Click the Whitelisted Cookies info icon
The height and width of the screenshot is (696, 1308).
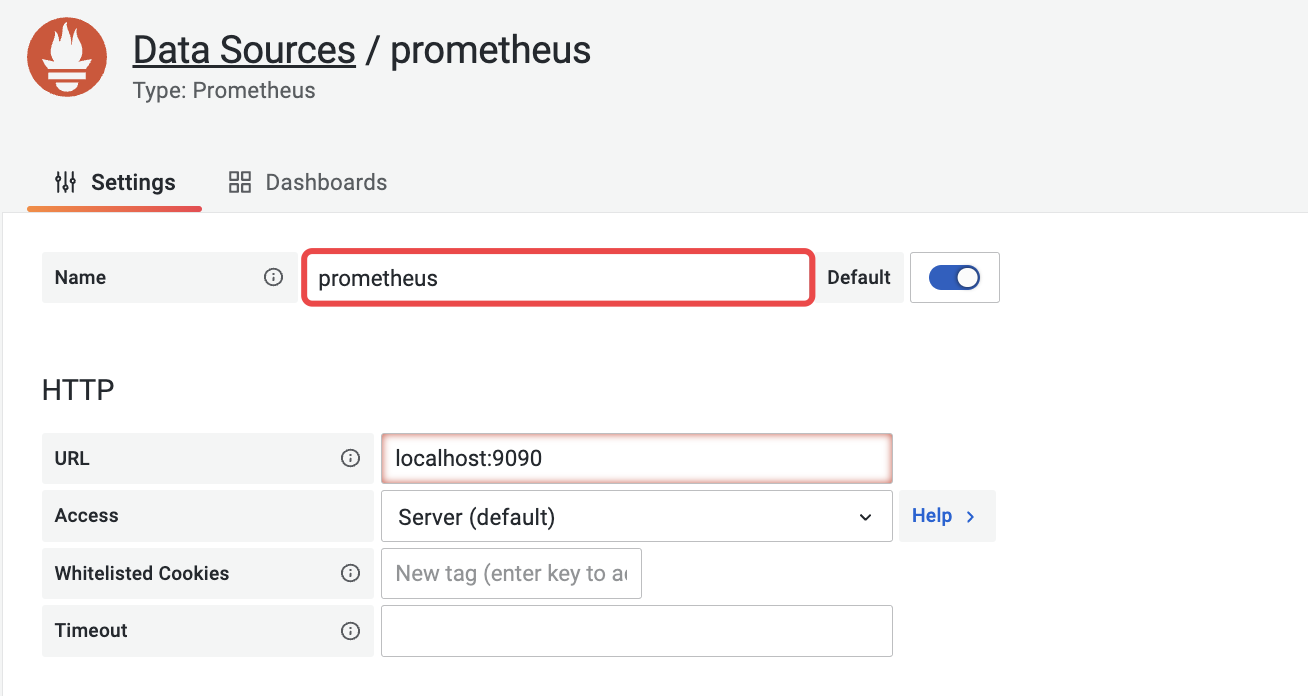350,573
